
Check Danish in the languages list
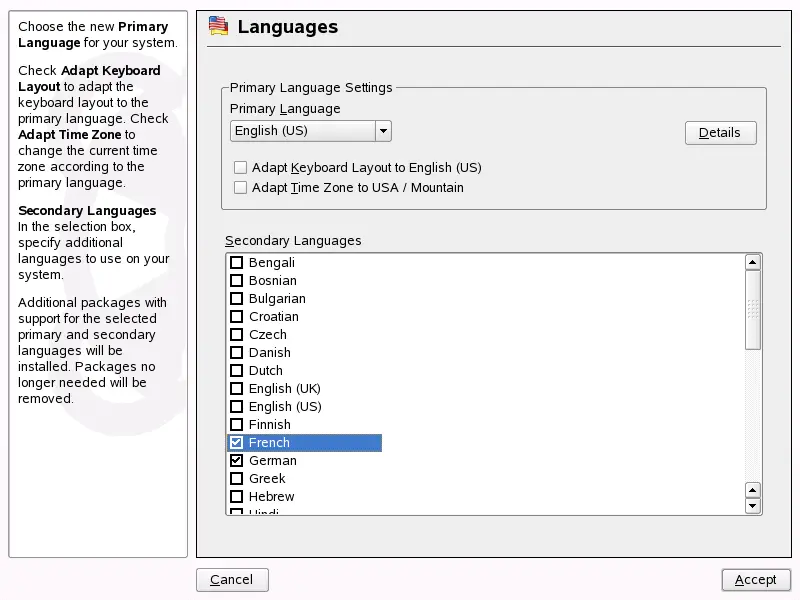pyautogui.click(x=237, y=353)
